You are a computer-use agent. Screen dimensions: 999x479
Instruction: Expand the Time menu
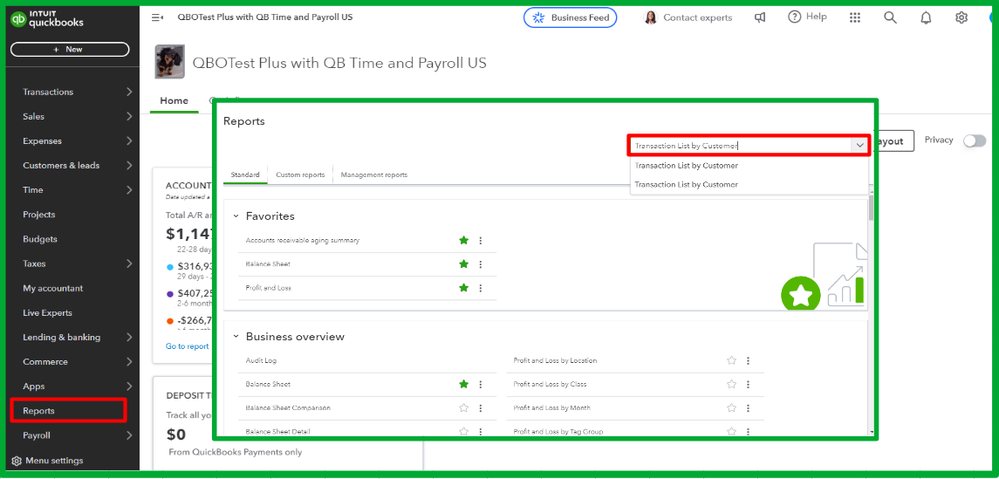pyautogui.click(x=129, y=190)
